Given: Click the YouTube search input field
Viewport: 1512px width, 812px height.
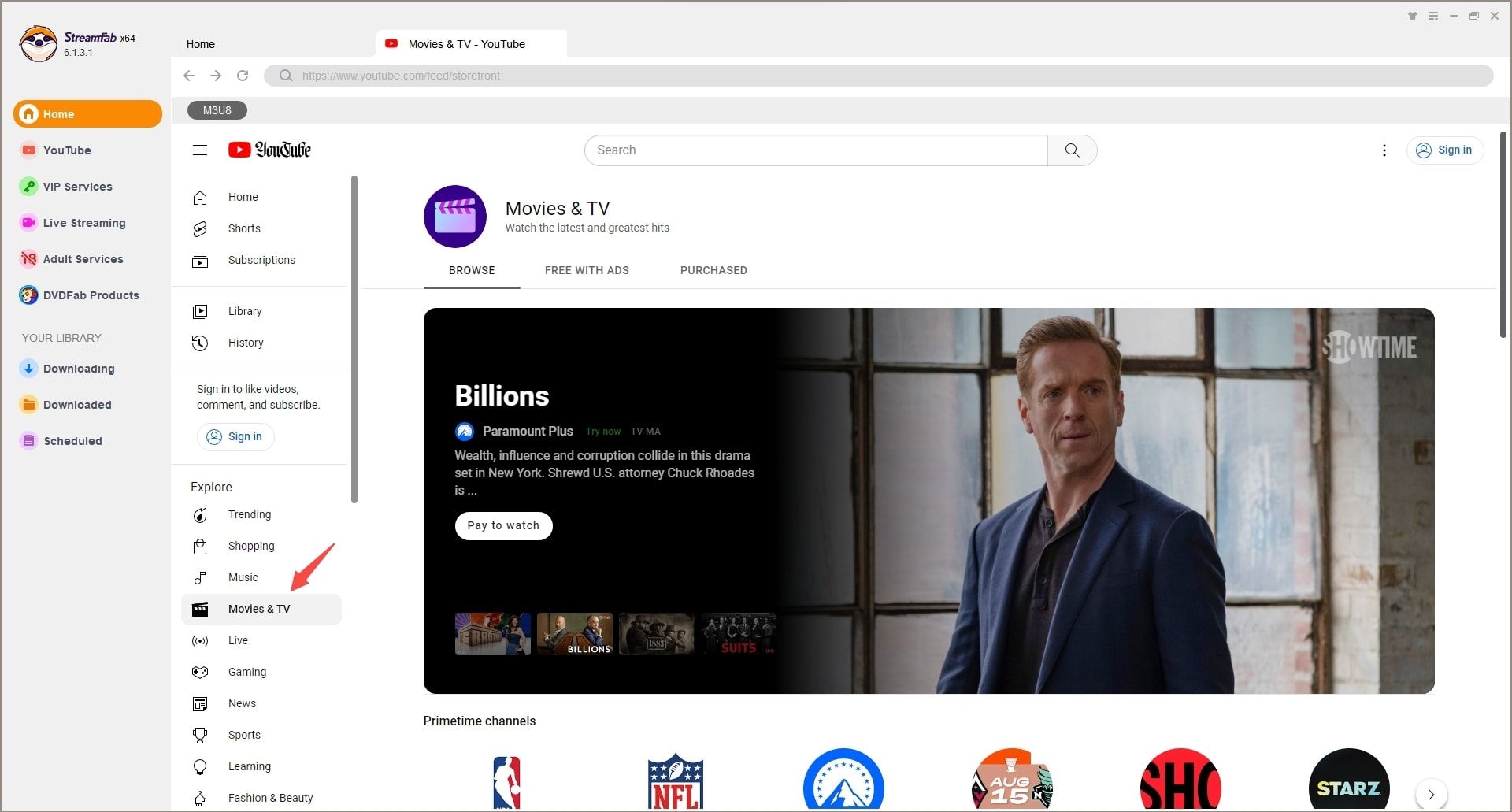Looking at the screenshot, I should coord(816,150).
